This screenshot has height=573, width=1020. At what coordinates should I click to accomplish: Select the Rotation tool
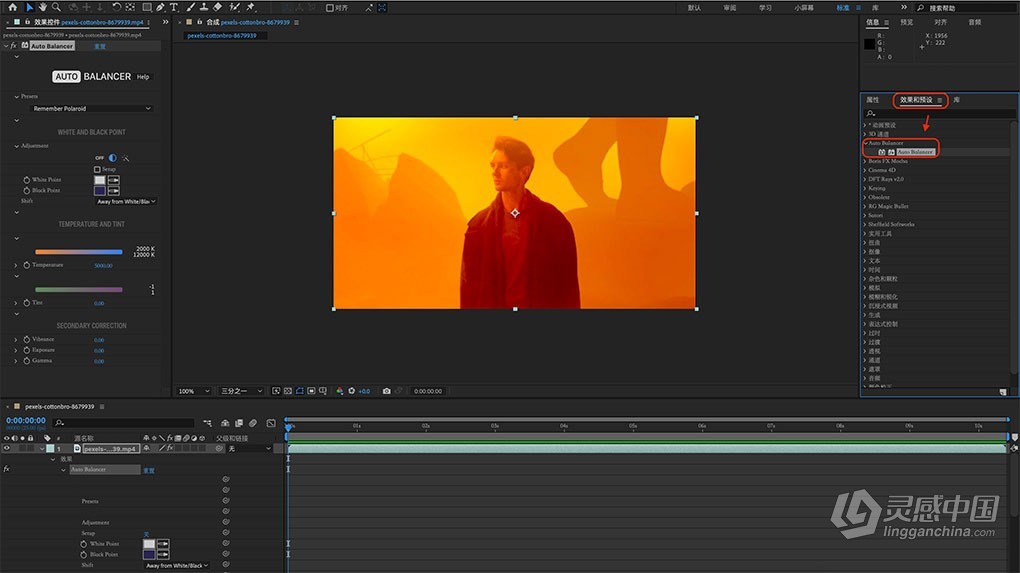click(x=116, y=7)
